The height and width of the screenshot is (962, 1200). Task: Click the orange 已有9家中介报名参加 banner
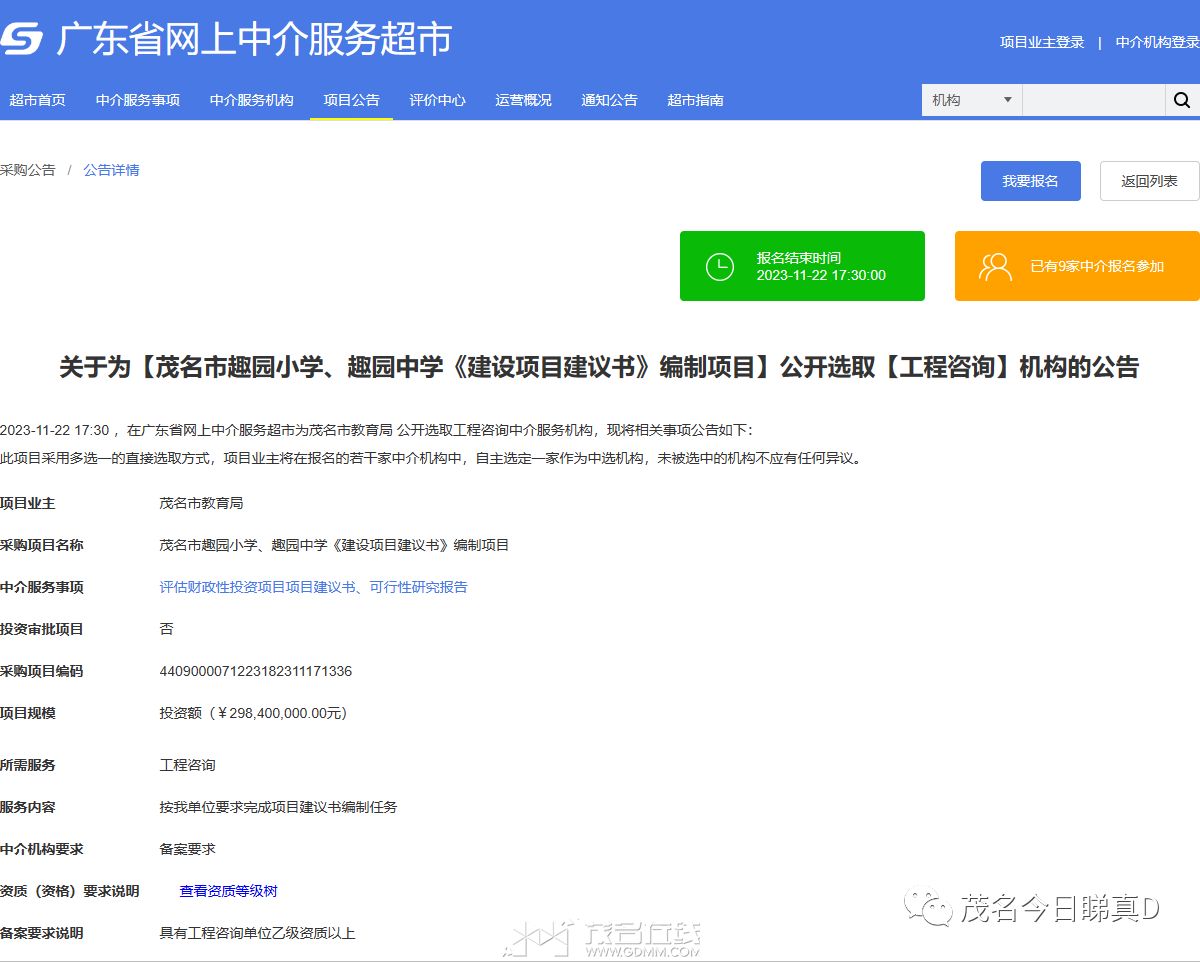click(1077, 266)
